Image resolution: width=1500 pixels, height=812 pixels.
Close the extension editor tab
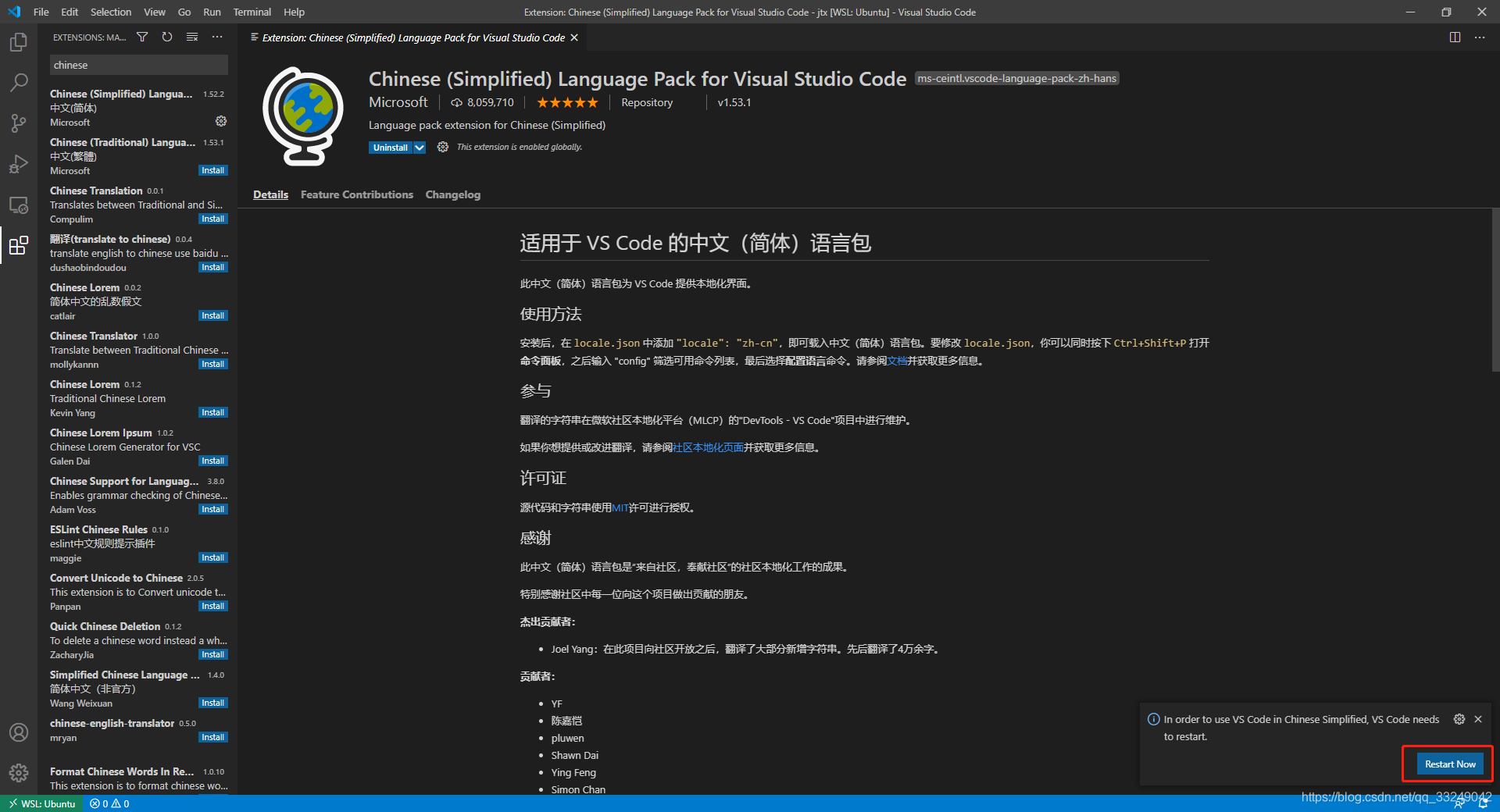tap(574, 37)
